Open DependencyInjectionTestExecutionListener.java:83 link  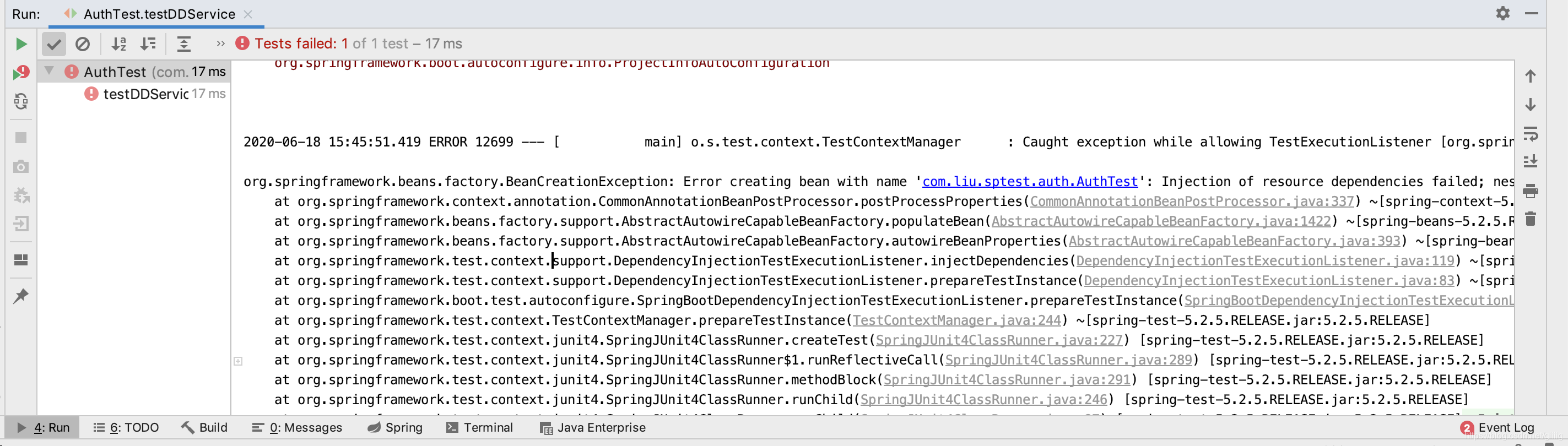[x=1268, y=280]
